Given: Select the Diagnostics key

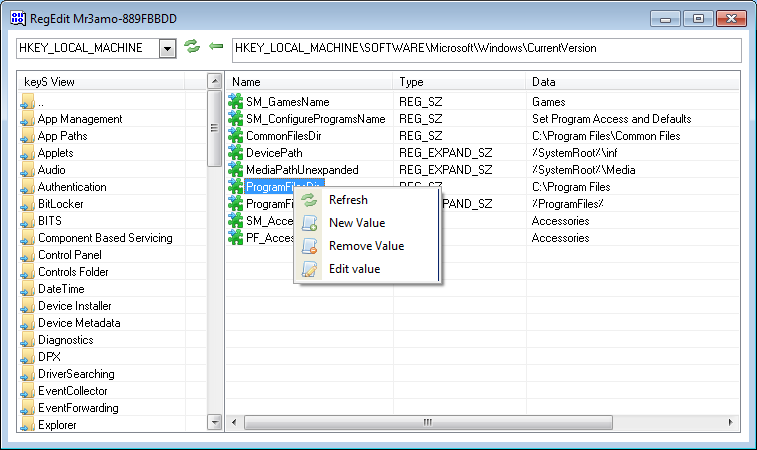Looking at the screenshot, I should [x=65, y=340].
